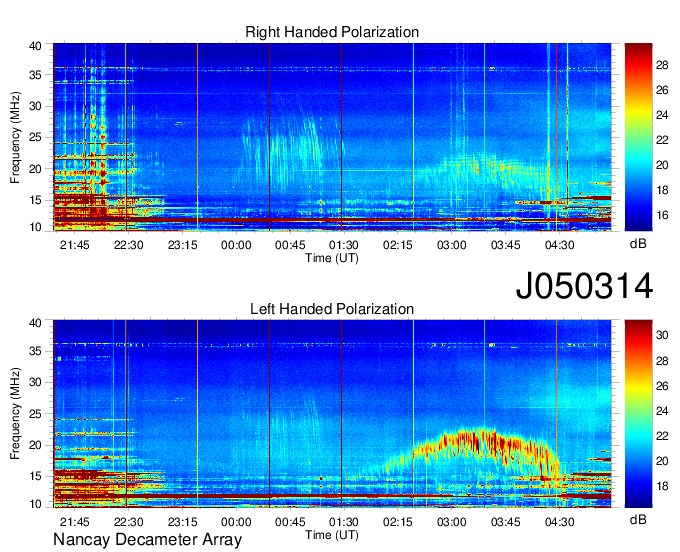Click the 18 dB value on Left Handed color bar

(662, 487)
